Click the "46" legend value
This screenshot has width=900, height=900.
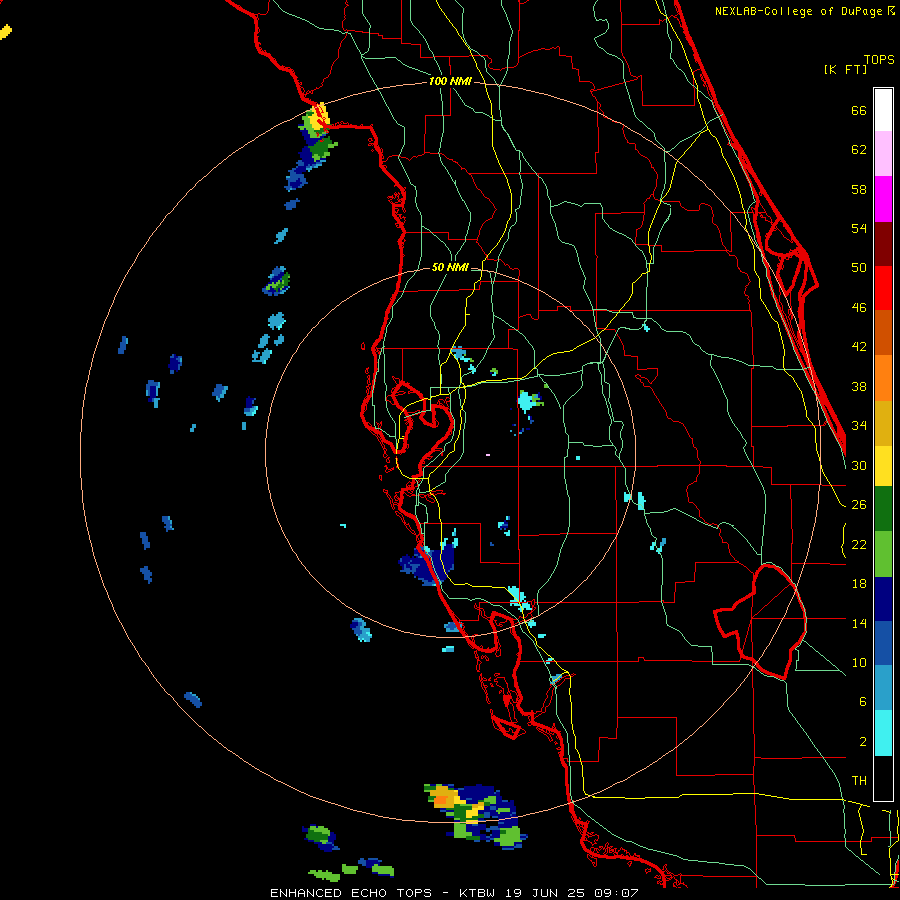(859, 308)
